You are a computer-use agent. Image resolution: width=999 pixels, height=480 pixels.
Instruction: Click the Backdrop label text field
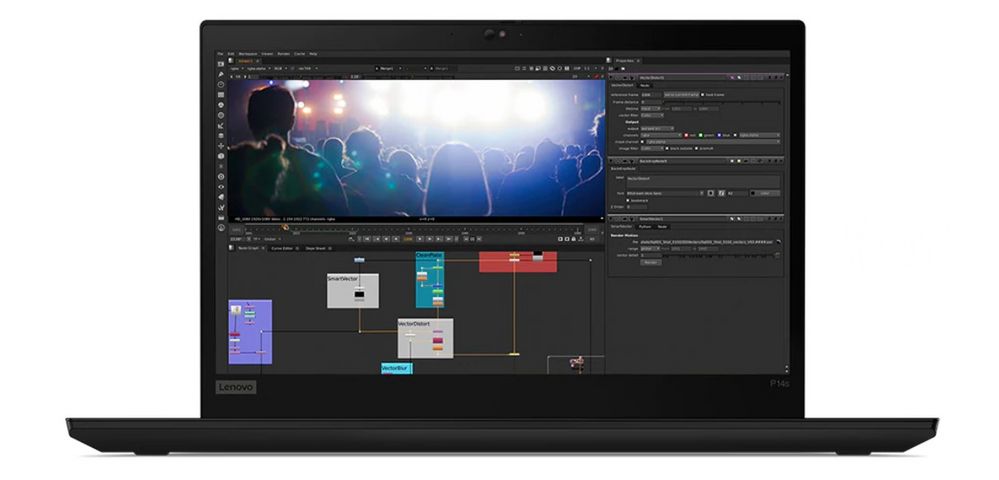point(703,182)
